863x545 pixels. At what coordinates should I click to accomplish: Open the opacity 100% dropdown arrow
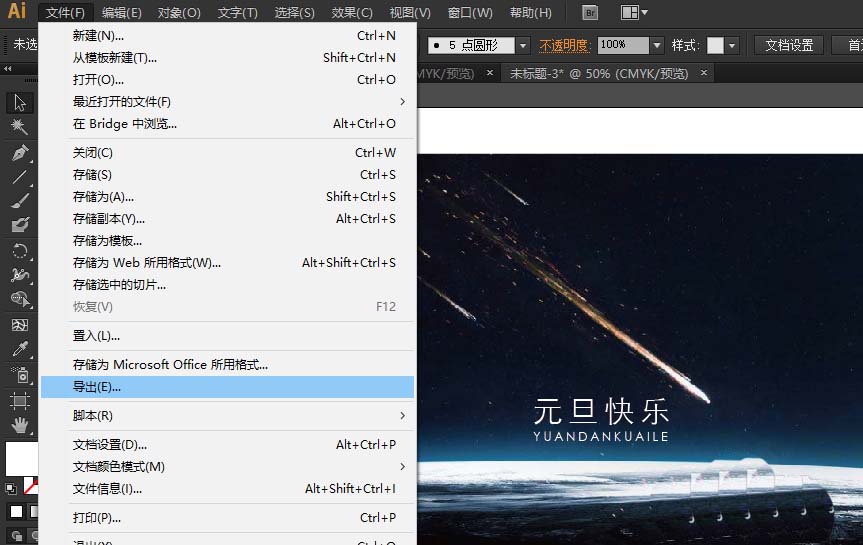[657, 45]
